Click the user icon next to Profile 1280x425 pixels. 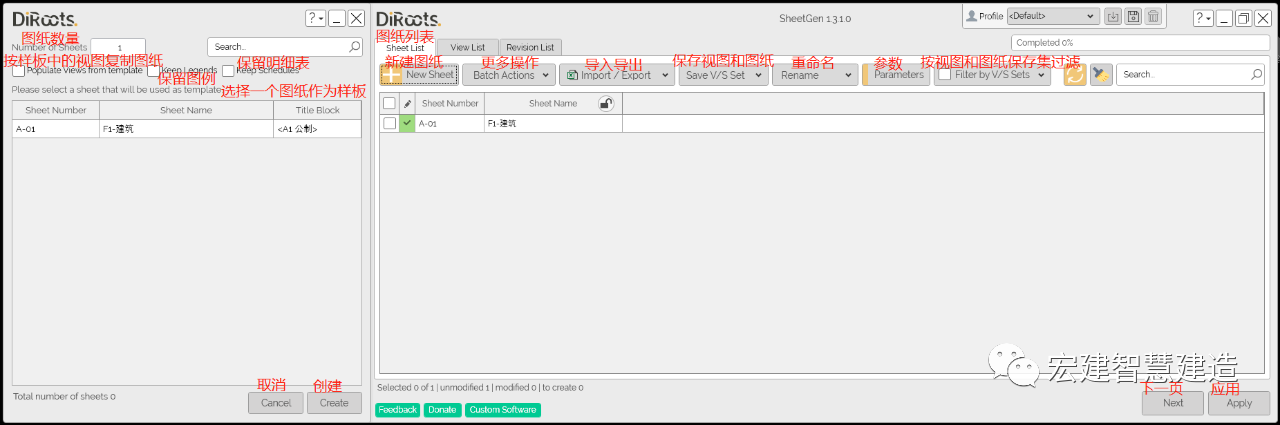point(970,16)
